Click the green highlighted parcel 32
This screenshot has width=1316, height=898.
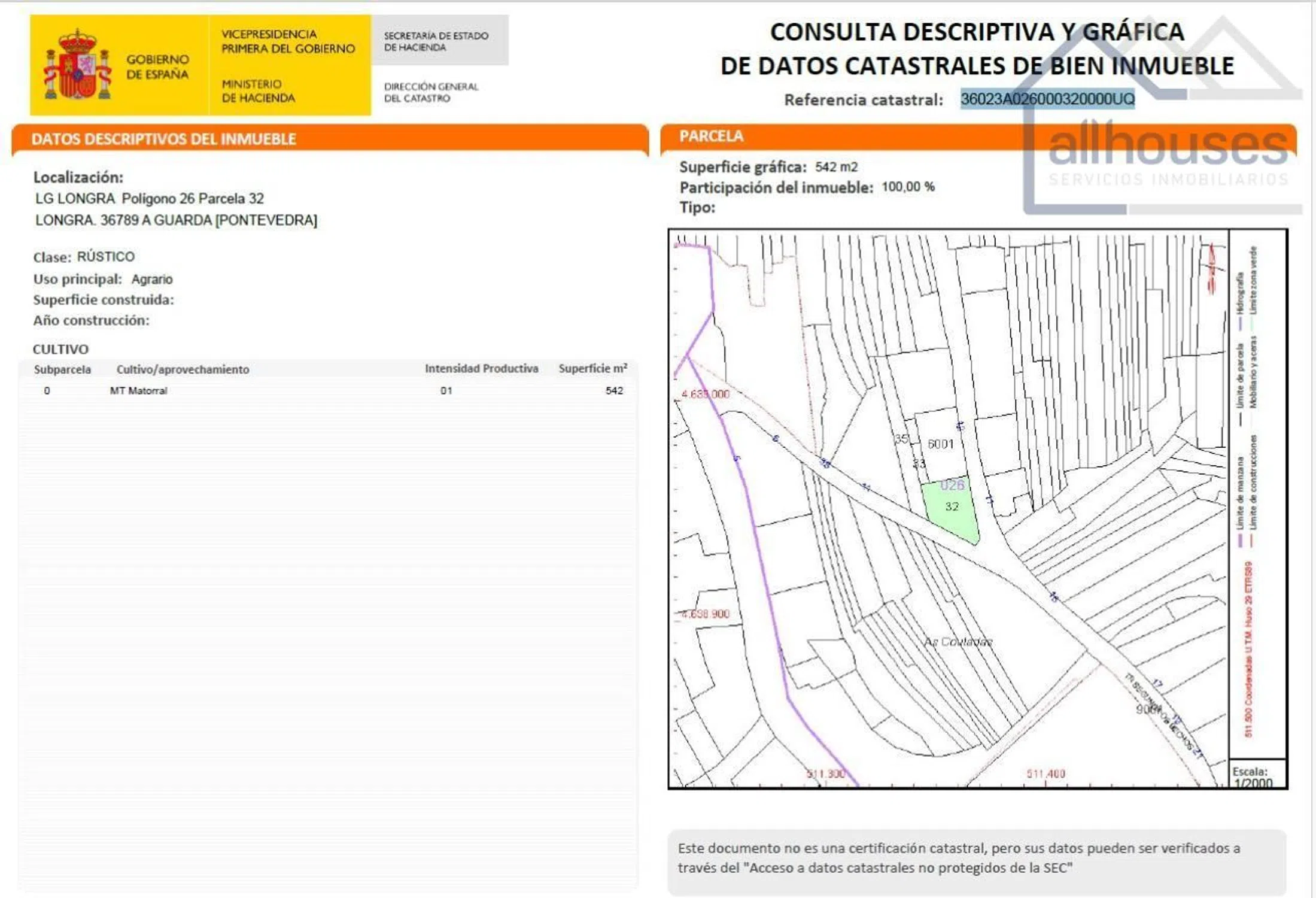coord(952,508)
